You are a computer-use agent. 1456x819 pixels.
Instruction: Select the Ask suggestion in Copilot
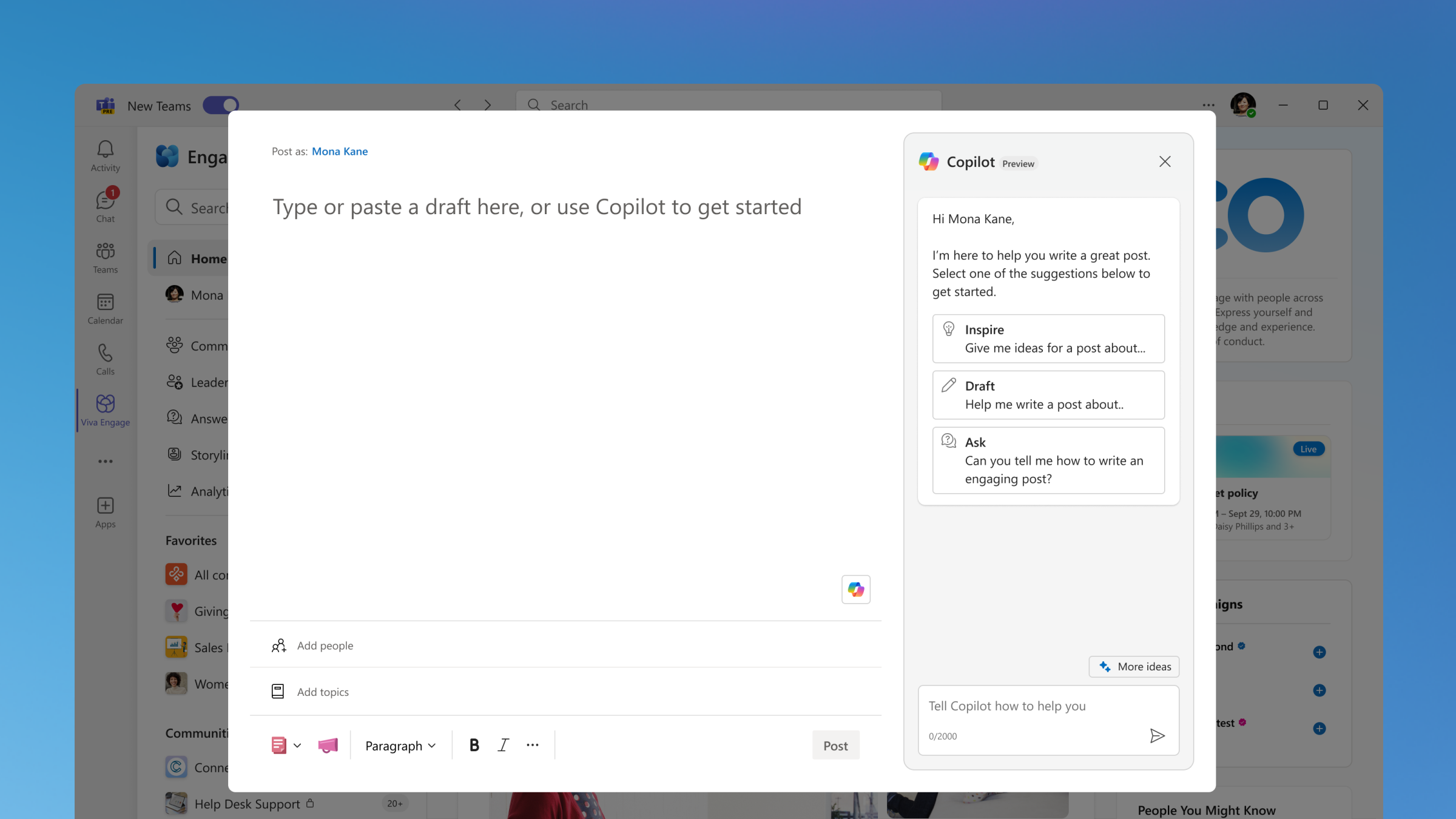1047,459
